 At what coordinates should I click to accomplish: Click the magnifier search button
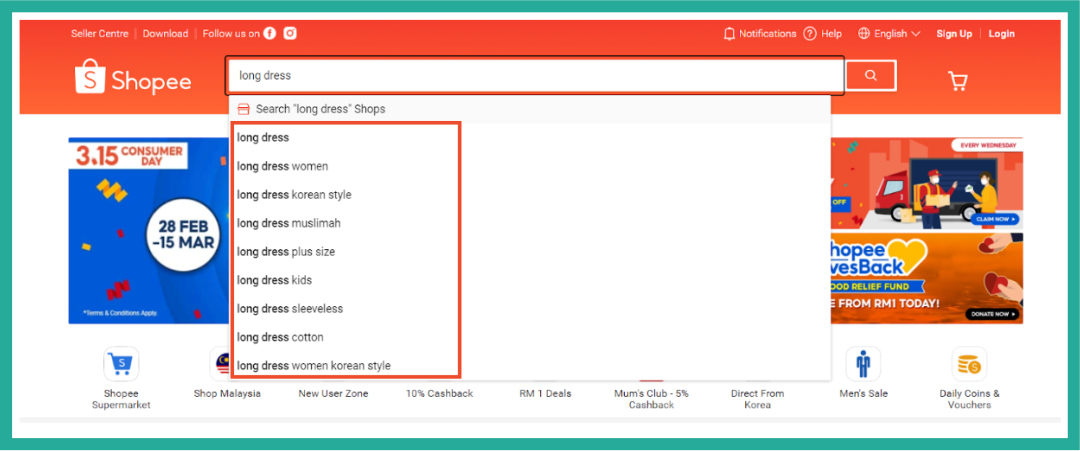click(x=871, y=76)
